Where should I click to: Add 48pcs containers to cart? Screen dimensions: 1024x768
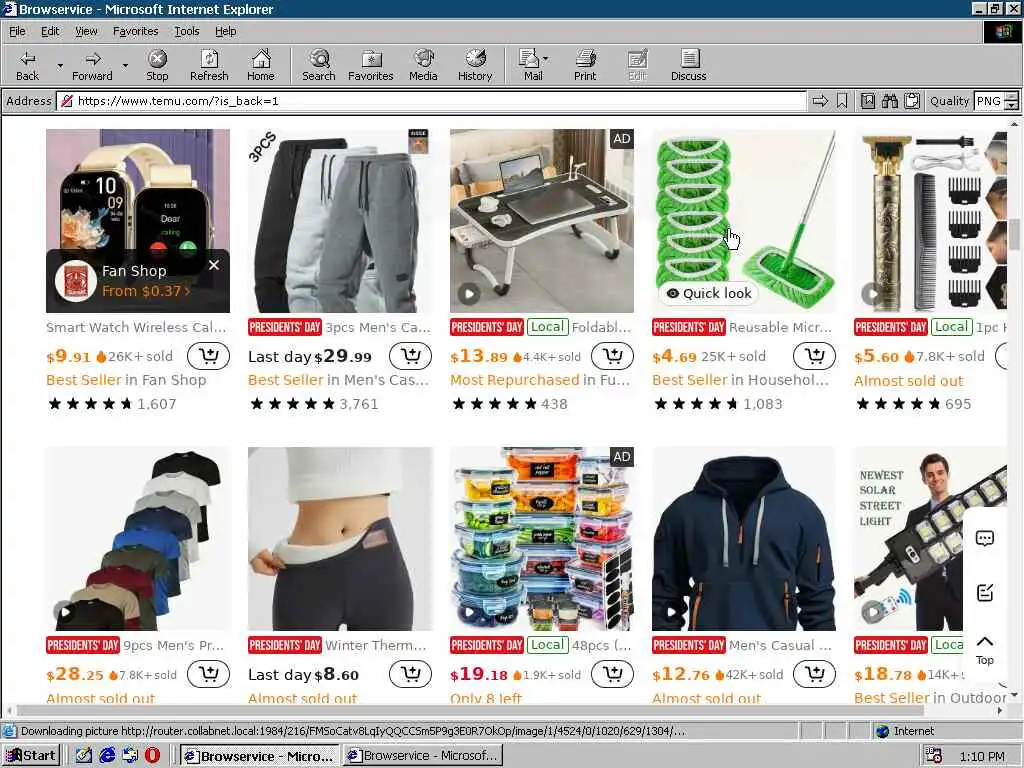[x=612, y=674]
